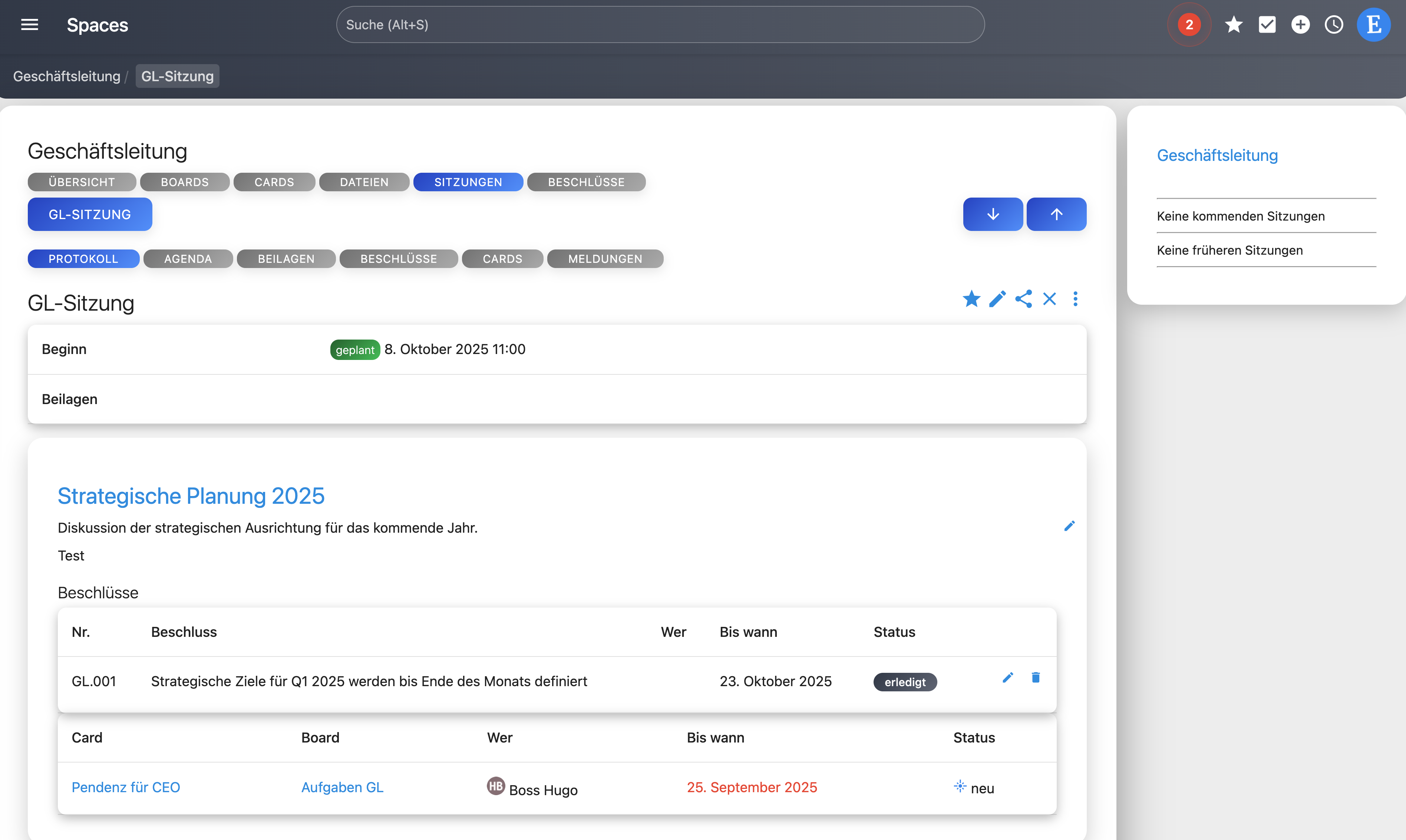Share the GL-Sitzung meeting

pyautogui.click(x=1023, y=299)
